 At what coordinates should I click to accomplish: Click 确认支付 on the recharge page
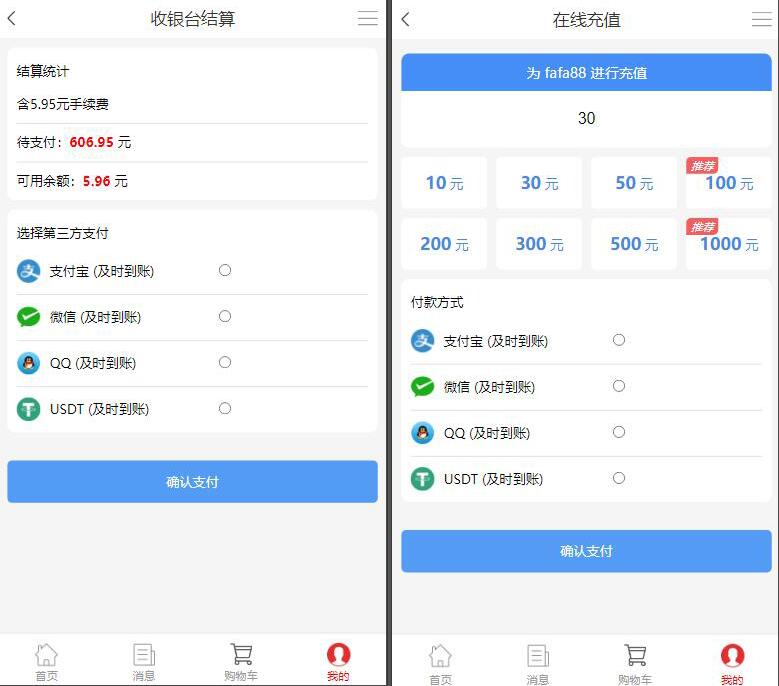click(x=586, y=551)
